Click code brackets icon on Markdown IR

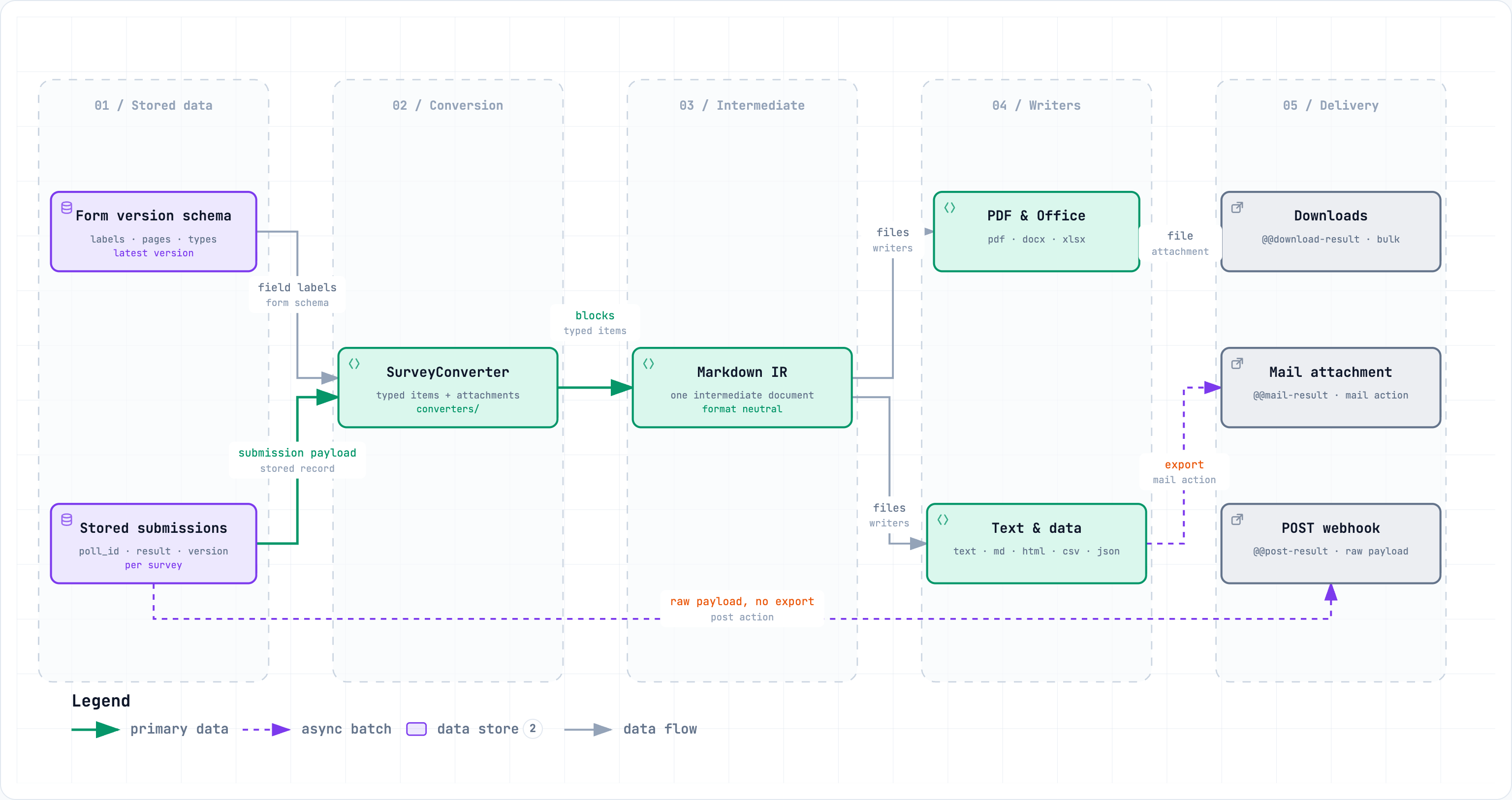(649, 364)
